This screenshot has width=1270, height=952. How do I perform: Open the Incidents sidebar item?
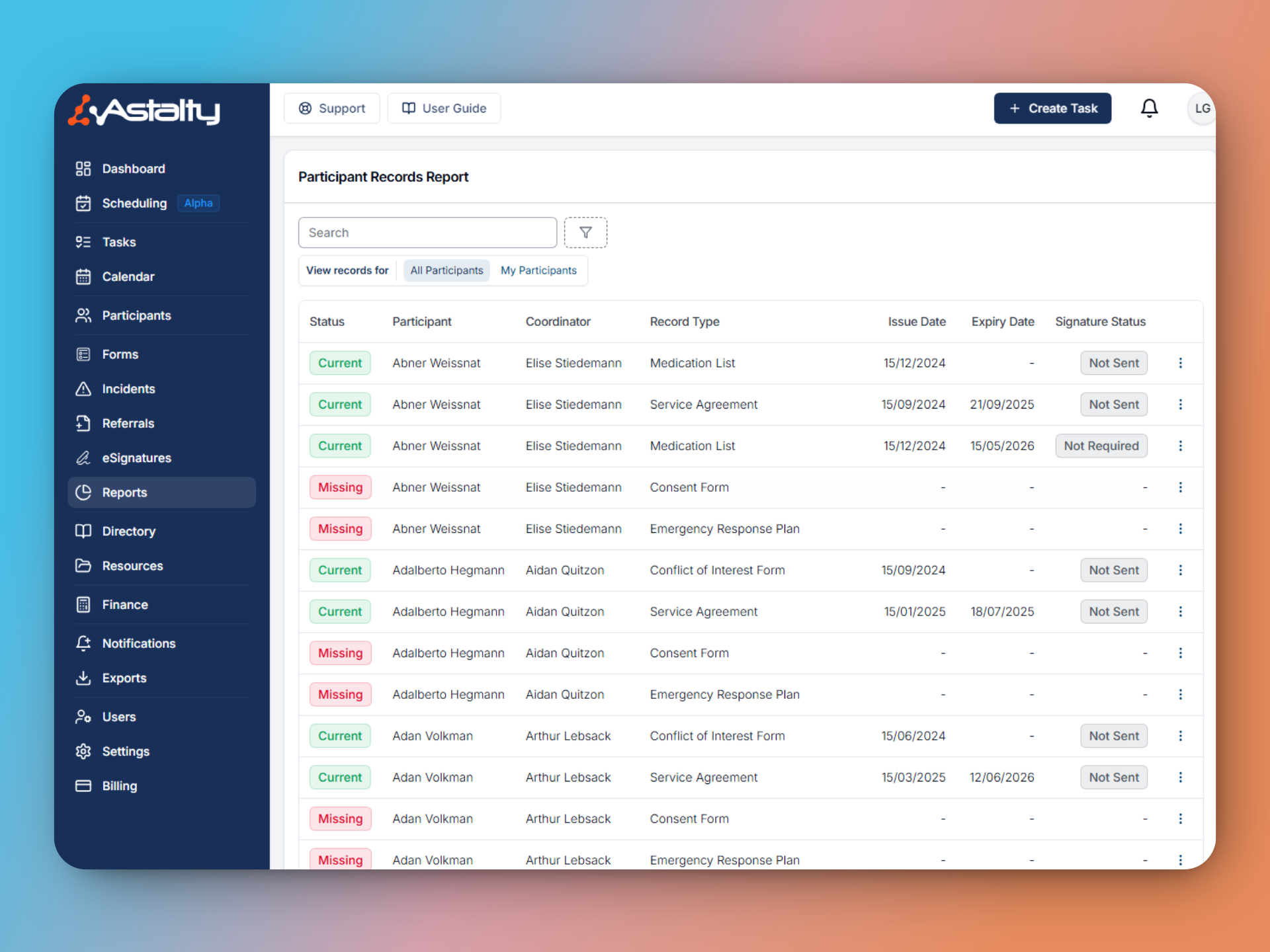tap(128, 389)
